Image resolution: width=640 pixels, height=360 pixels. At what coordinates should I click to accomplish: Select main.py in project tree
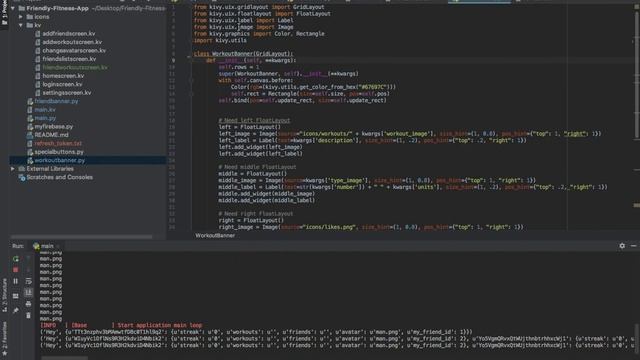coord(45,118)
